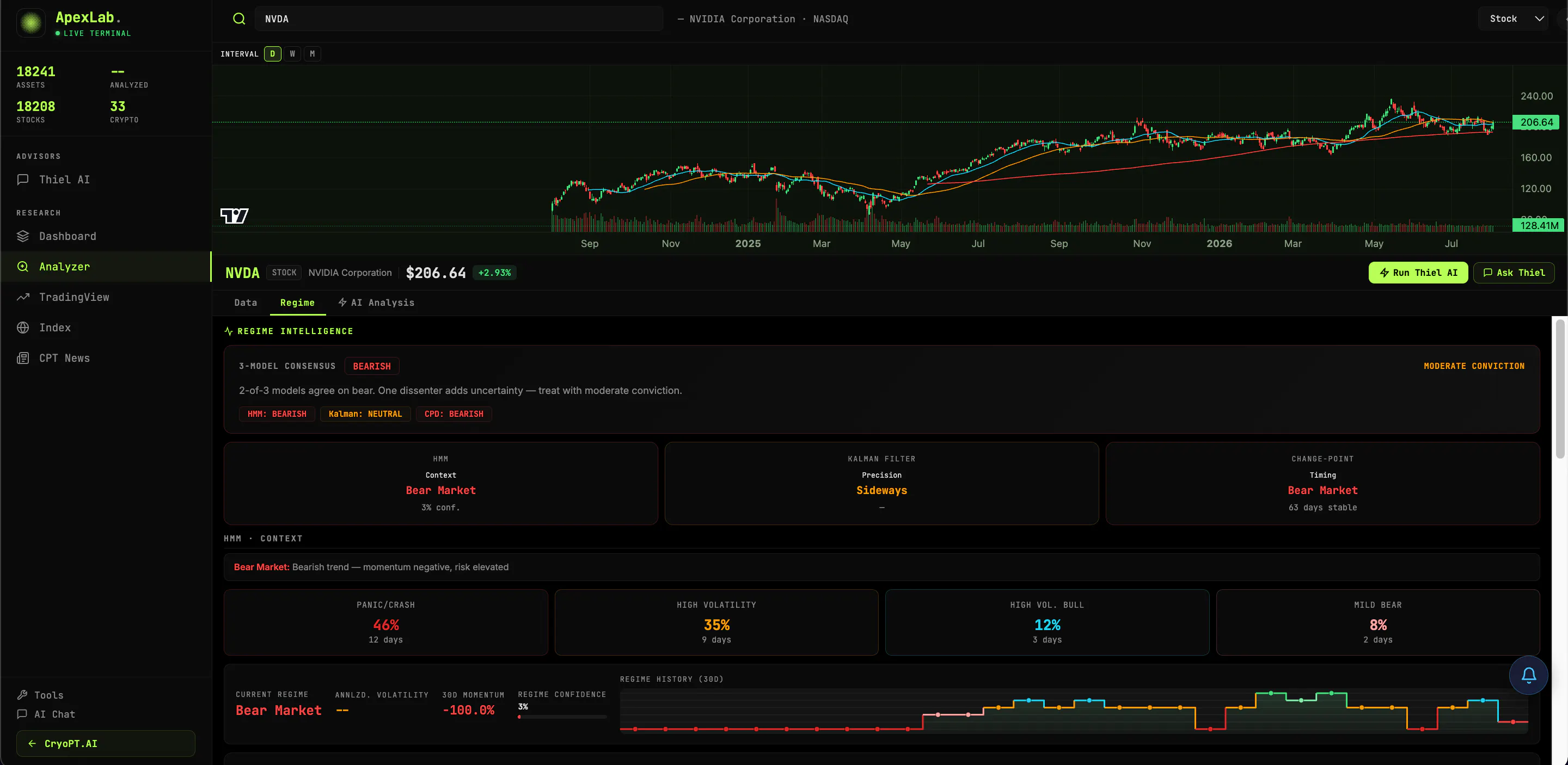This screenshot has width=1568, height=765.
Task: Open Thiel AI advisor
Action: coord(106,180)
